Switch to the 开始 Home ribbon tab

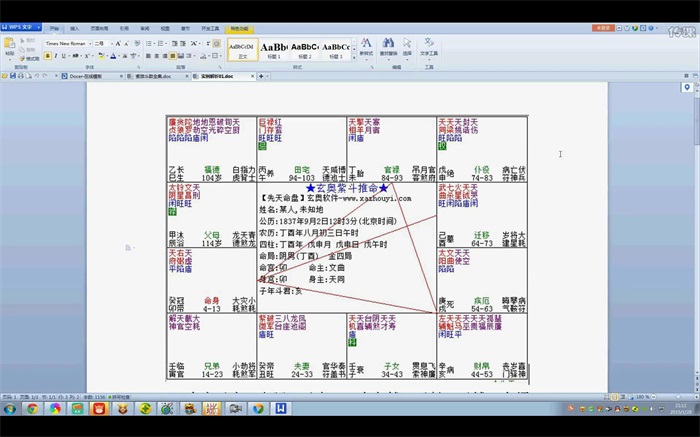[x=54, y=29]
